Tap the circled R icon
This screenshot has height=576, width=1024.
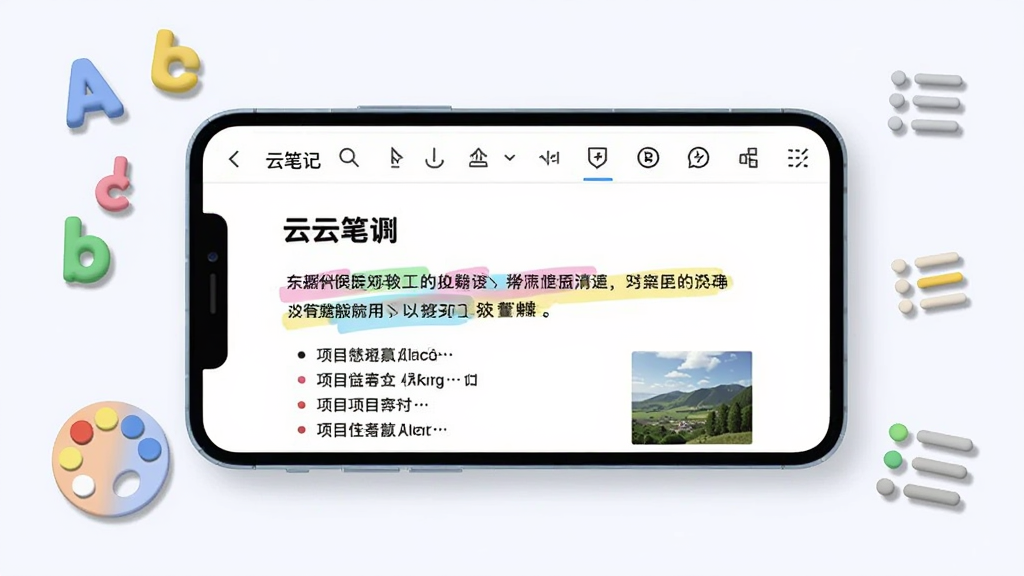click(648, 158)
